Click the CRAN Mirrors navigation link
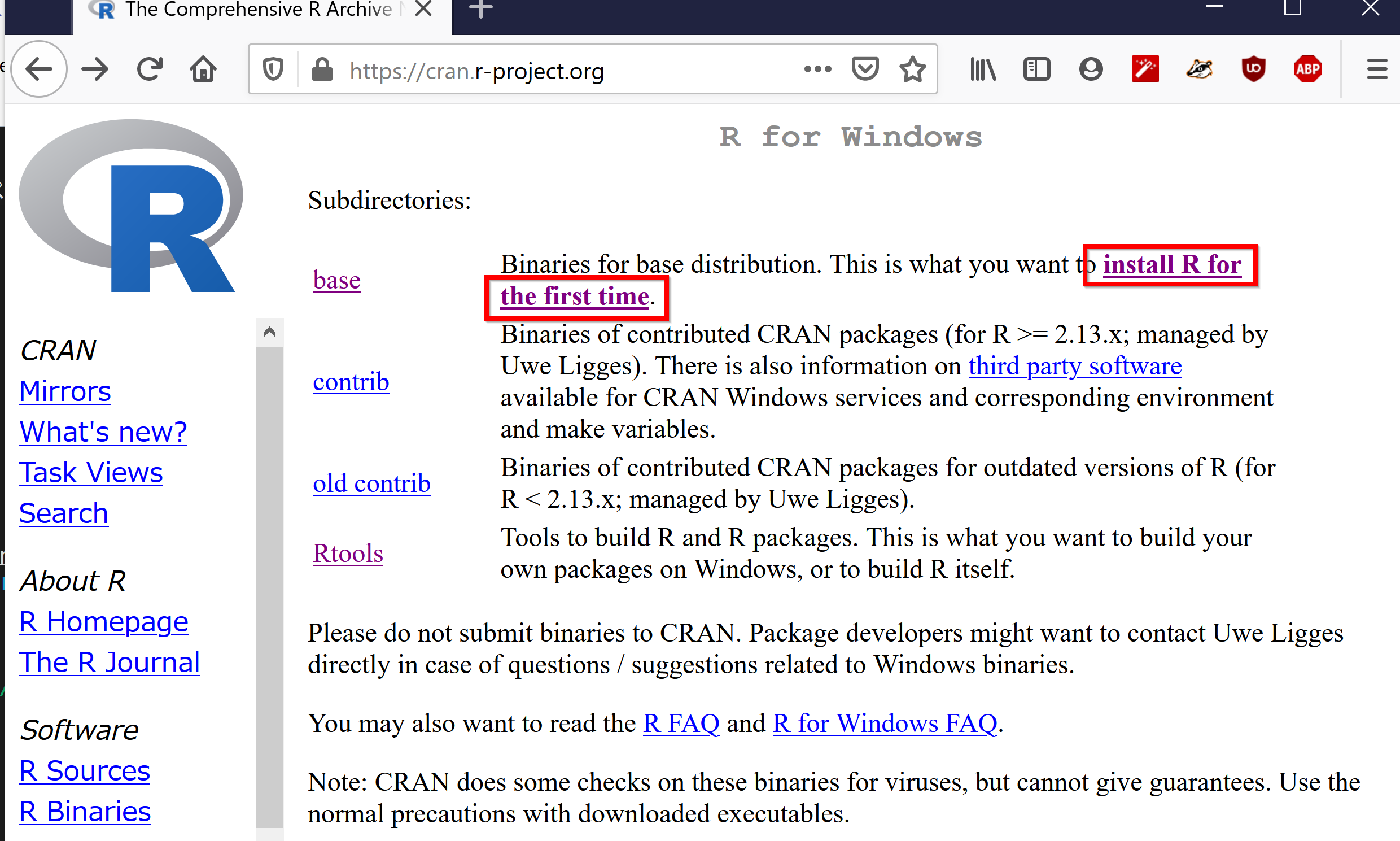Viewport: 1400px width, 841px height. (x=64, y=390)
